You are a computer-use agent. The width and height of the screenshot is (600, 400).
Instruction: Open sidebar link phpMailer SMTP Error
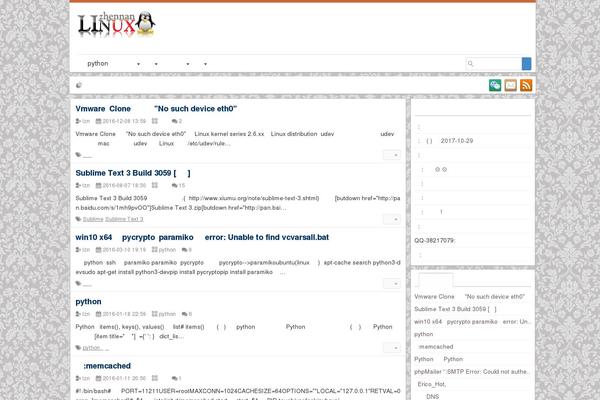472,372
